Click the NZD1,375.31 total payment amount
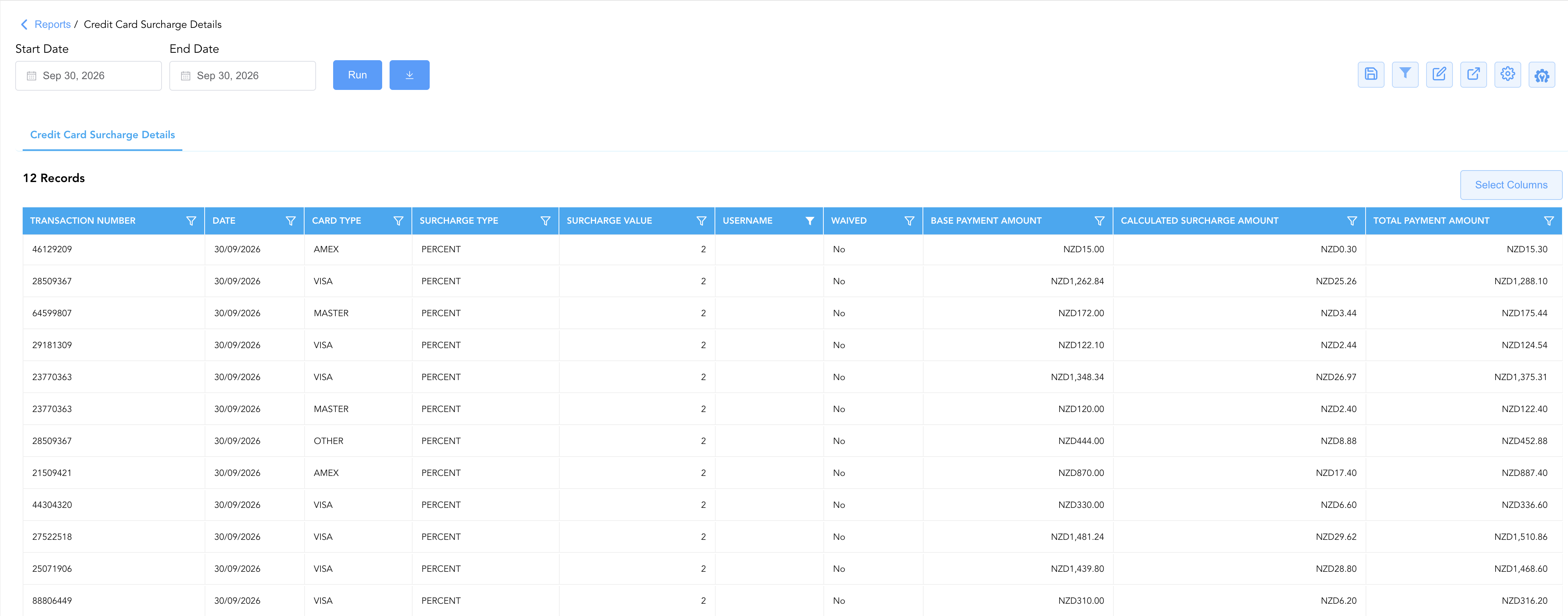The image size is (1568, 616). pyautogui.click(x=1520, y=377)
